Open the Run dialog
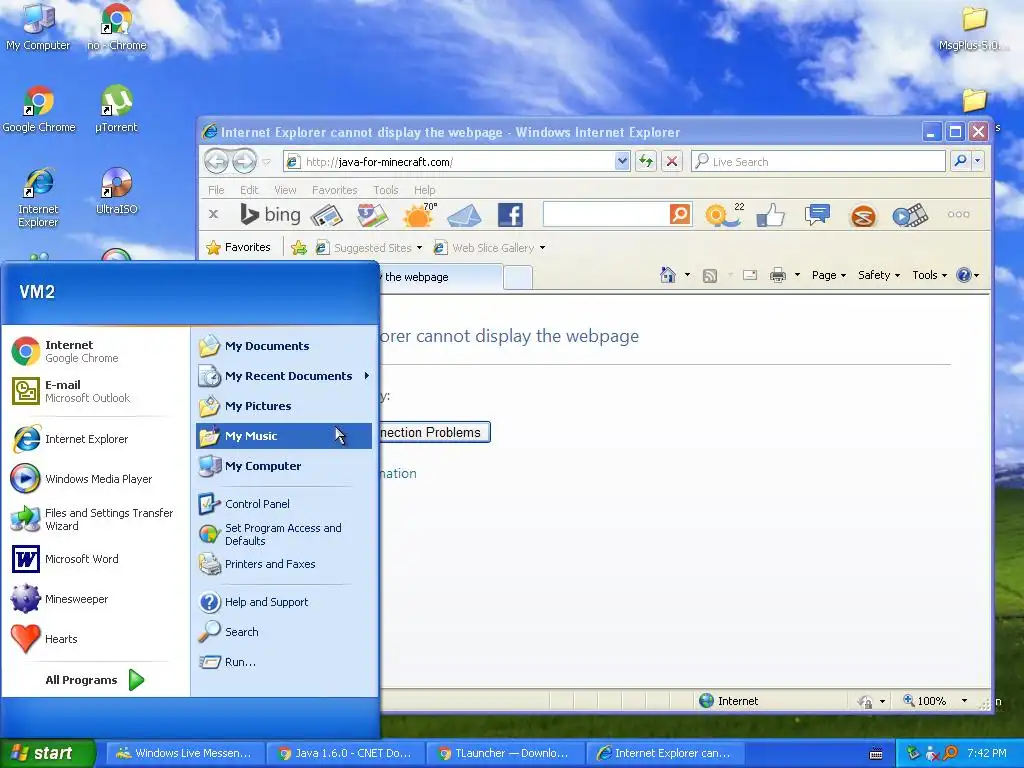Image resolution: width=1024 pixels, height=768 pixels. pos(283,662)
